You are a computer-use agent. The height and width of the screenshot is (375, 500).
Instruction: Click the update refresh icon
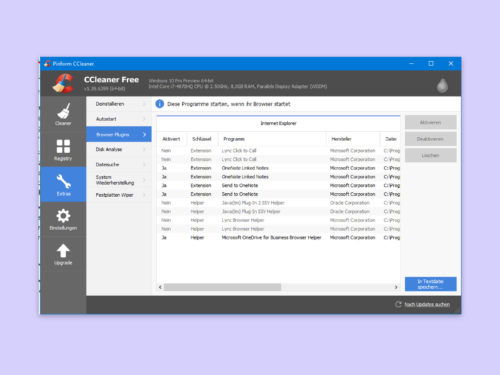coord(398,304)
